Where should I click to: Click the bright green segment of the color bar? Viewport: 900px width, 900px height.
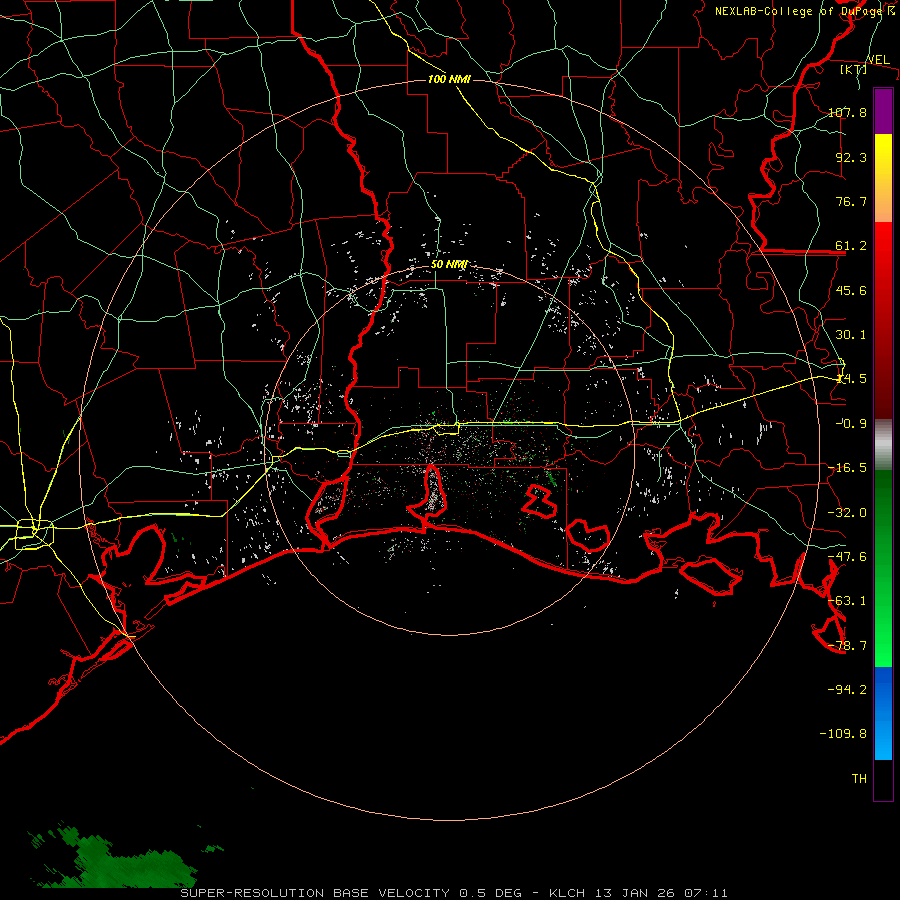coord(883,568)
